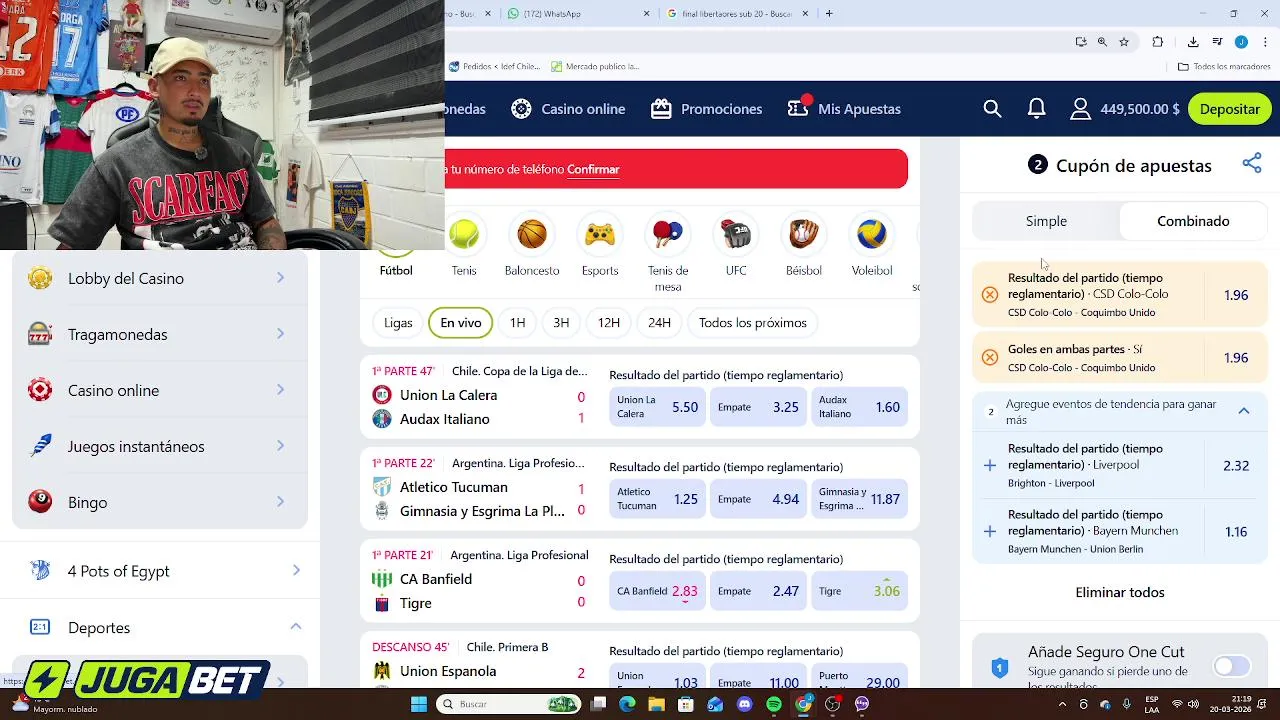Collapse the trending events suggestions

(x=1244, y=411)
